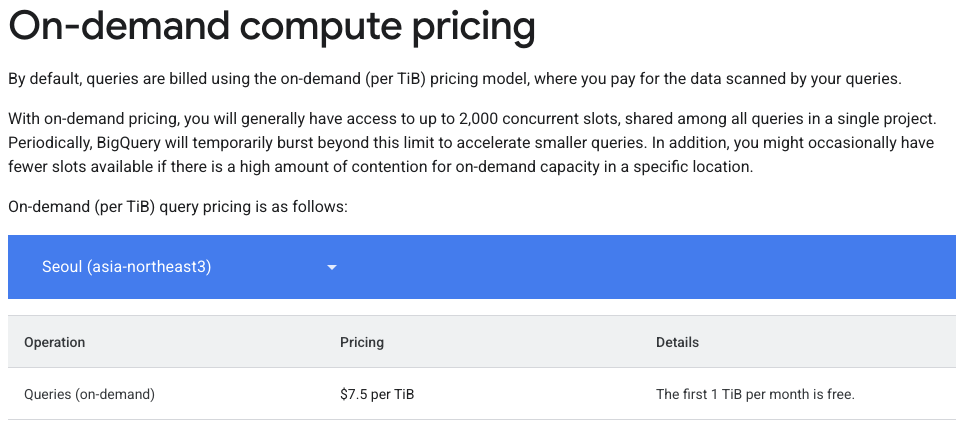Click the On-demand compute pricing heading
Screen dimensions: 970x434
[272, 25]
